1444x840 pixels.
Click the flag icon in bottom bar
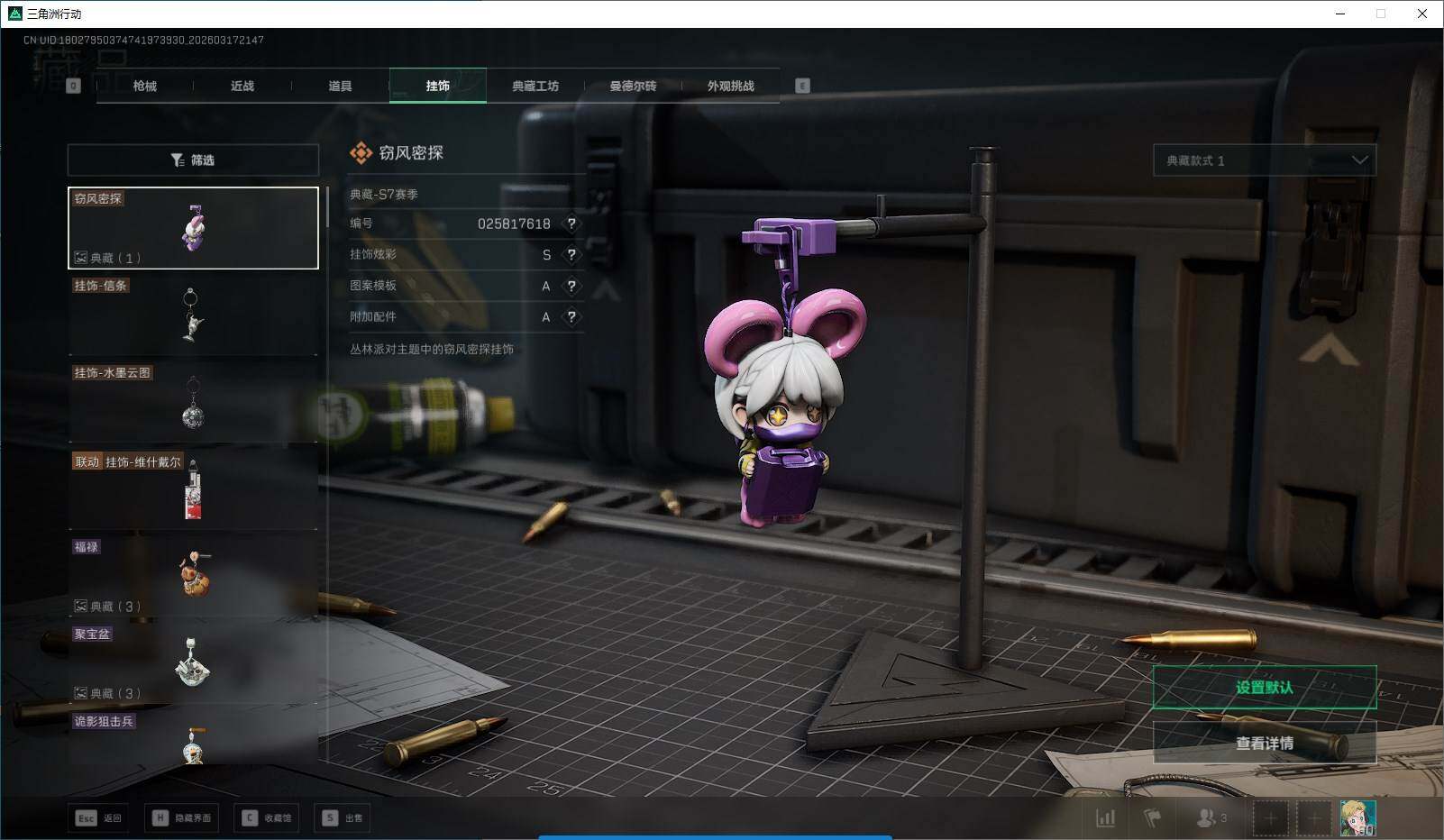[1152, 818]
